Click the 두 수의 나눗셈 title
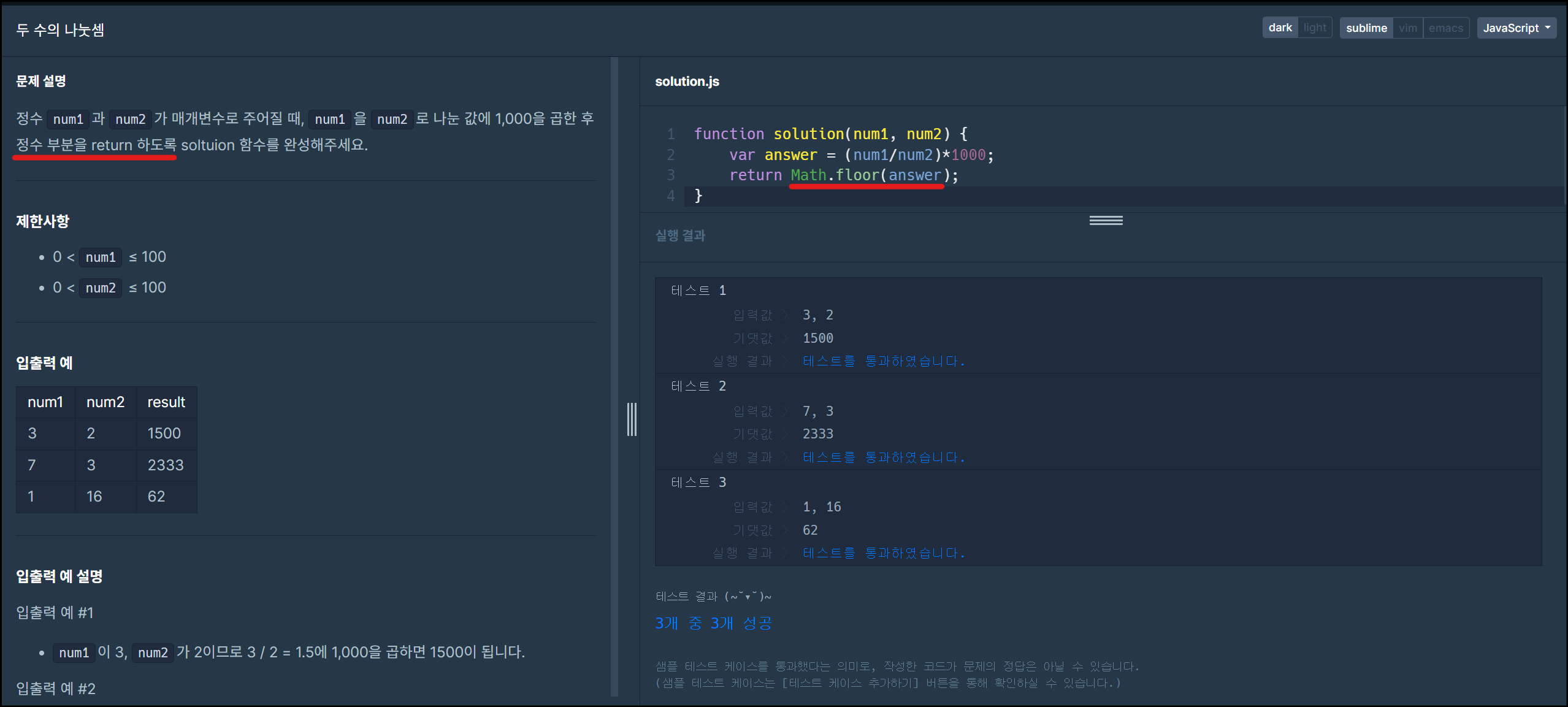1568x707 pixels. (60, 29)
